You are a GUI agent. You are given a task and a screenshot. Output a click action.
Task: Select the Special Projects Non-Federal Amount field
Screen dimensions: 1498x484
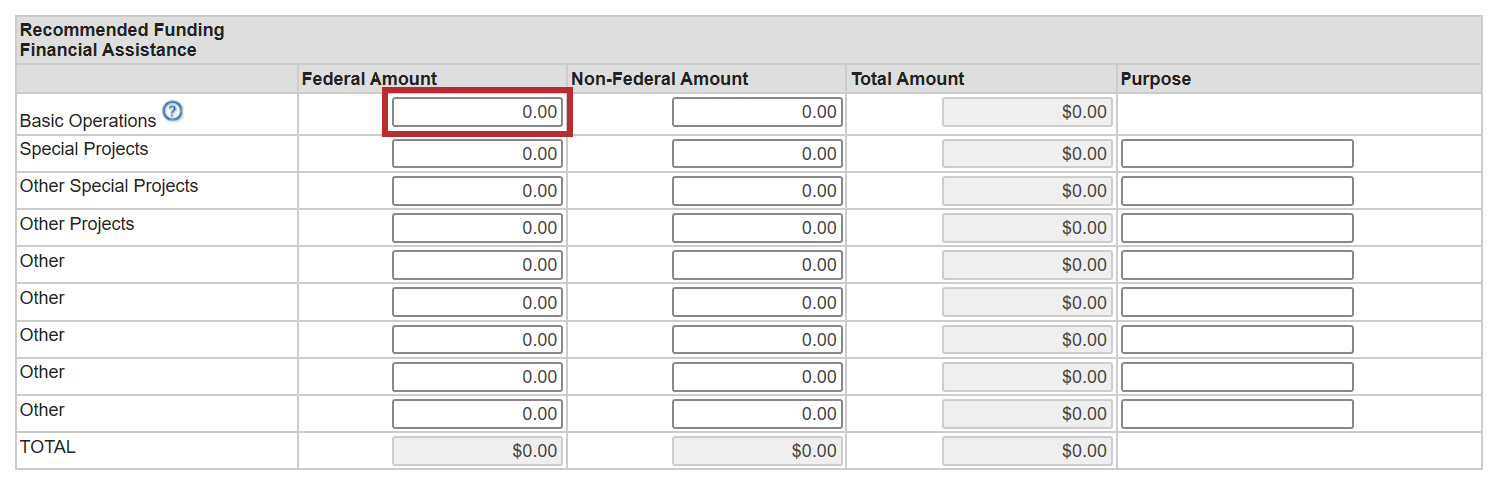[x=757, y=154]
